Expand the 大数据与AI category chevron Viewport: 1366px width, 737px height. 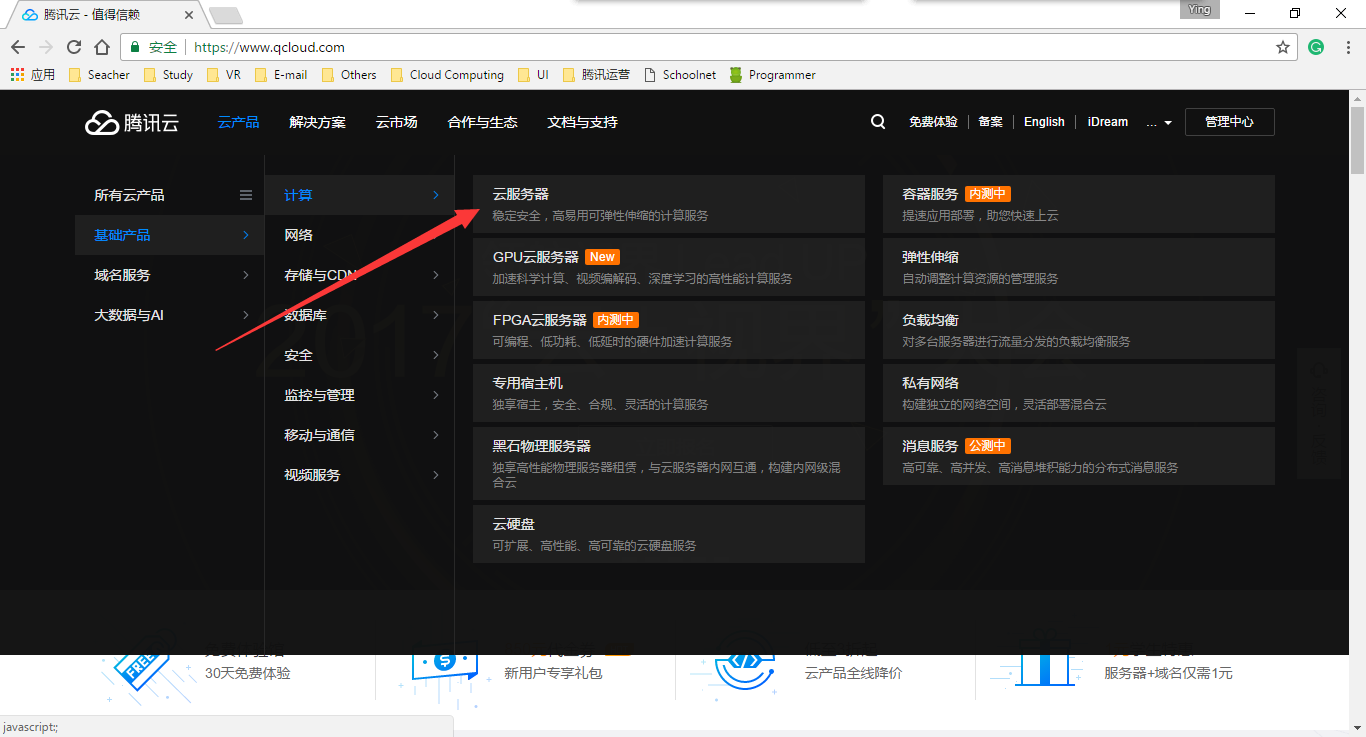click(246, 315)
